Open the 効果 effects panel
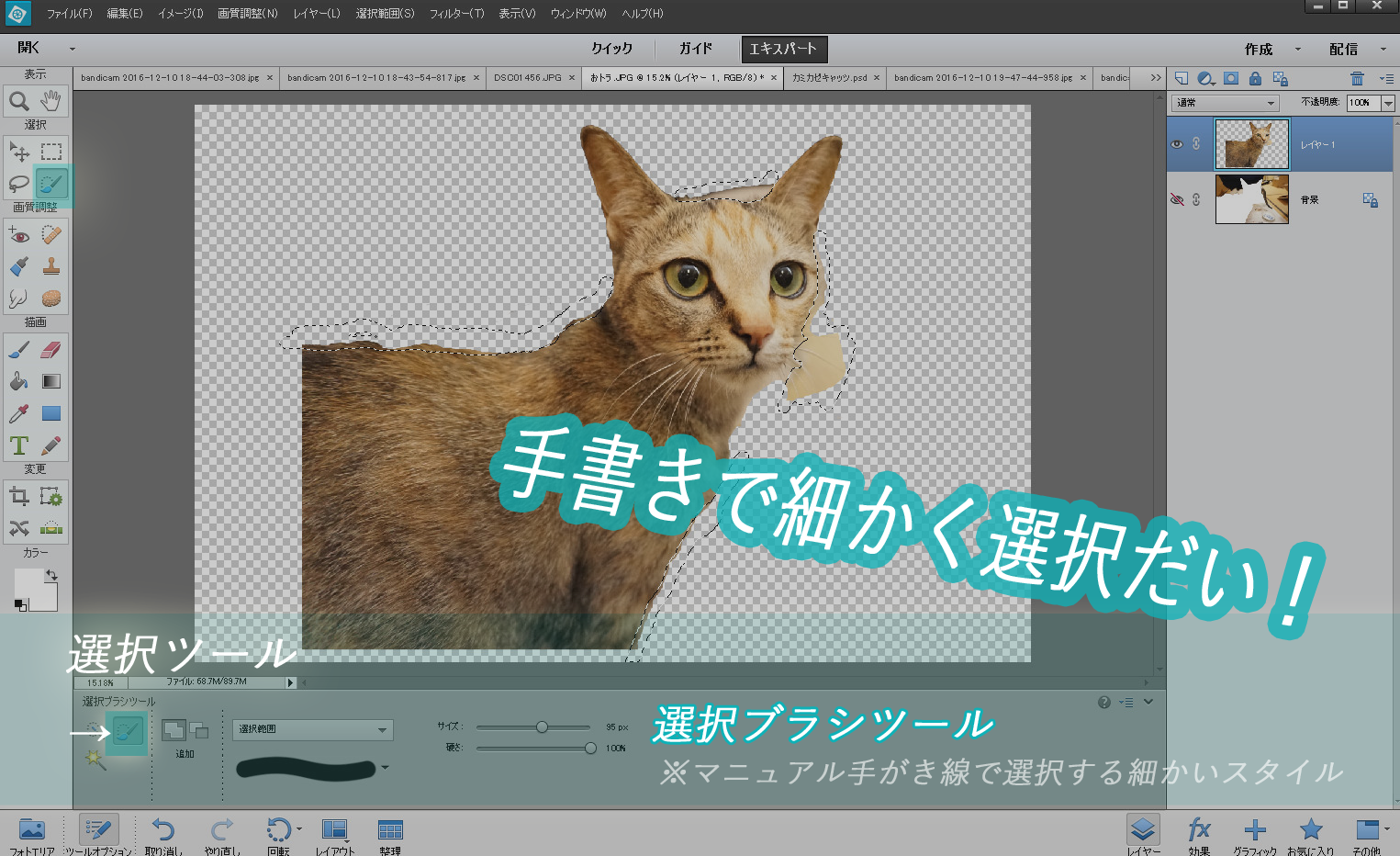 1199,836
